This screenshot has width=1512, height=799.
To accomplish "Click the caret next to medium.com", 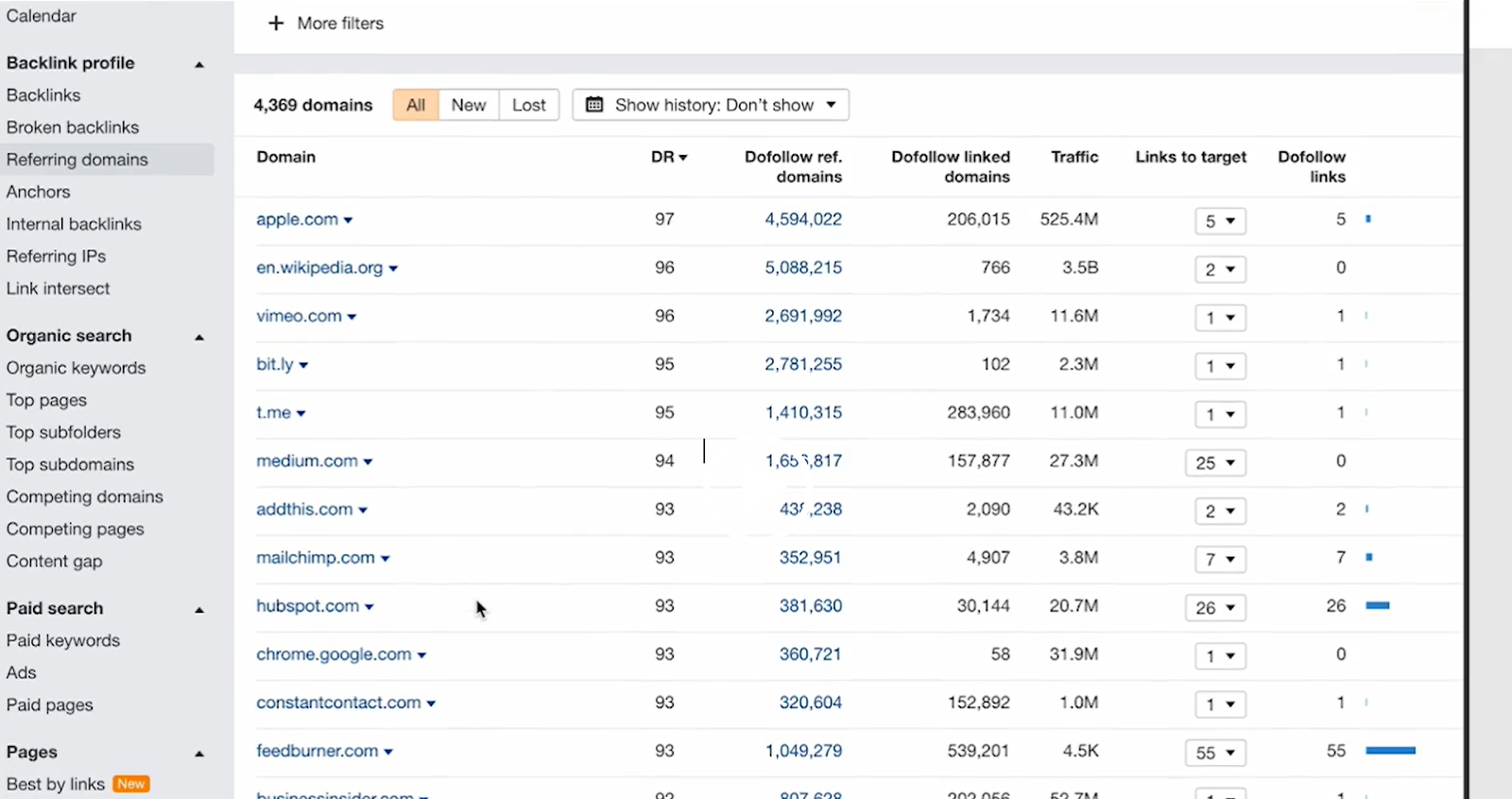I will 369,462.
